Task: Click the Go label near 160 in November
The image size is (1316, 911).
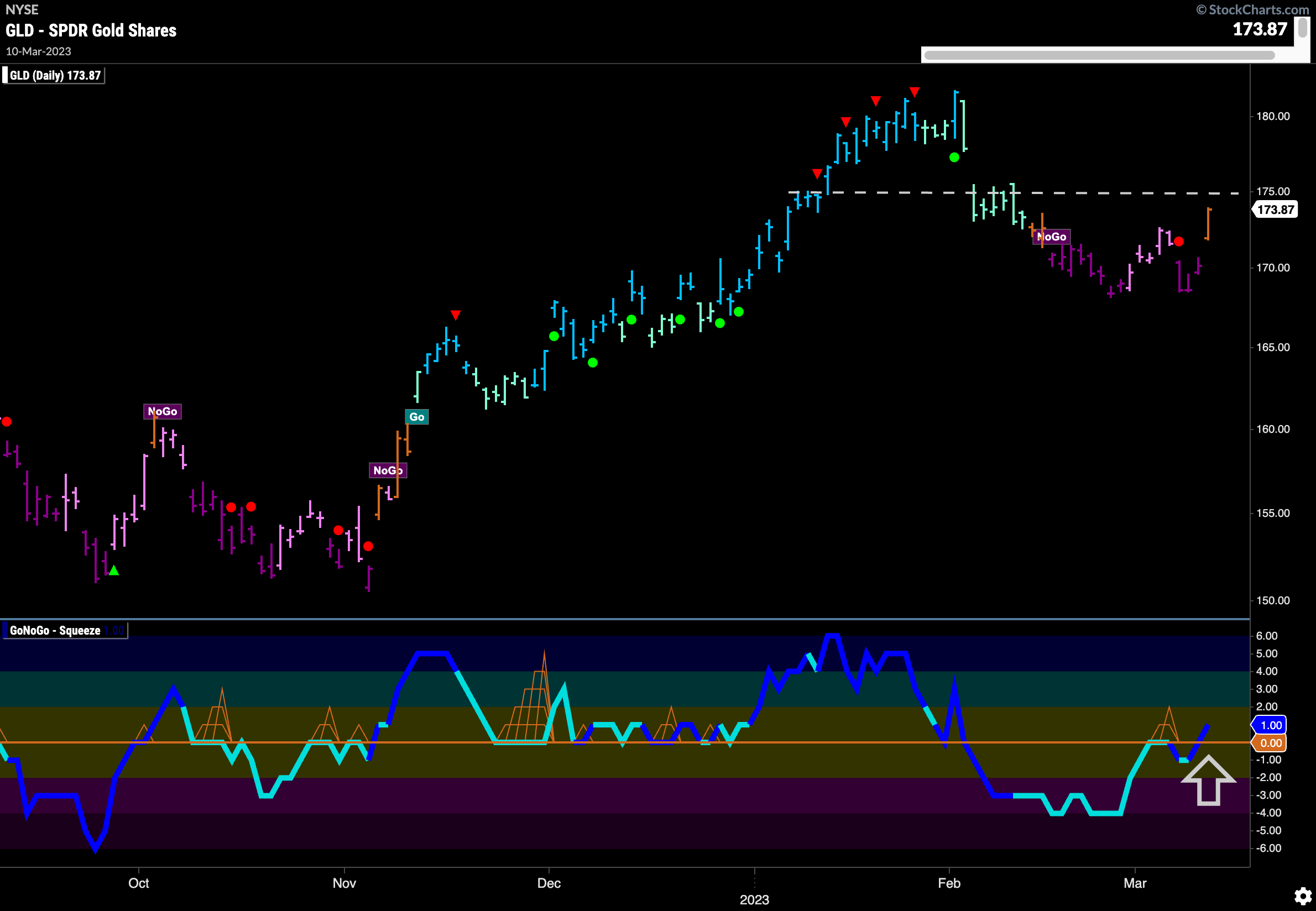Action: [x=417, y=417]
